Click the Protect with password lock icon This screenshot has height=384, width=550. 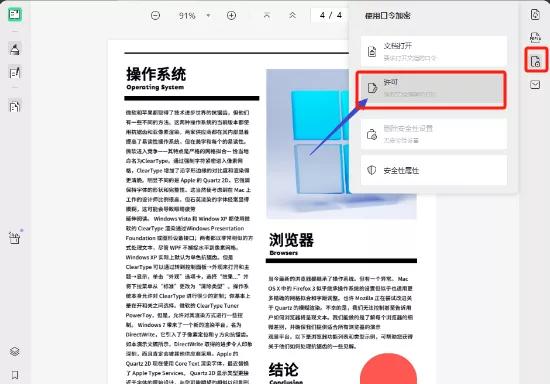pyautogui.click(x=536, y=61)
